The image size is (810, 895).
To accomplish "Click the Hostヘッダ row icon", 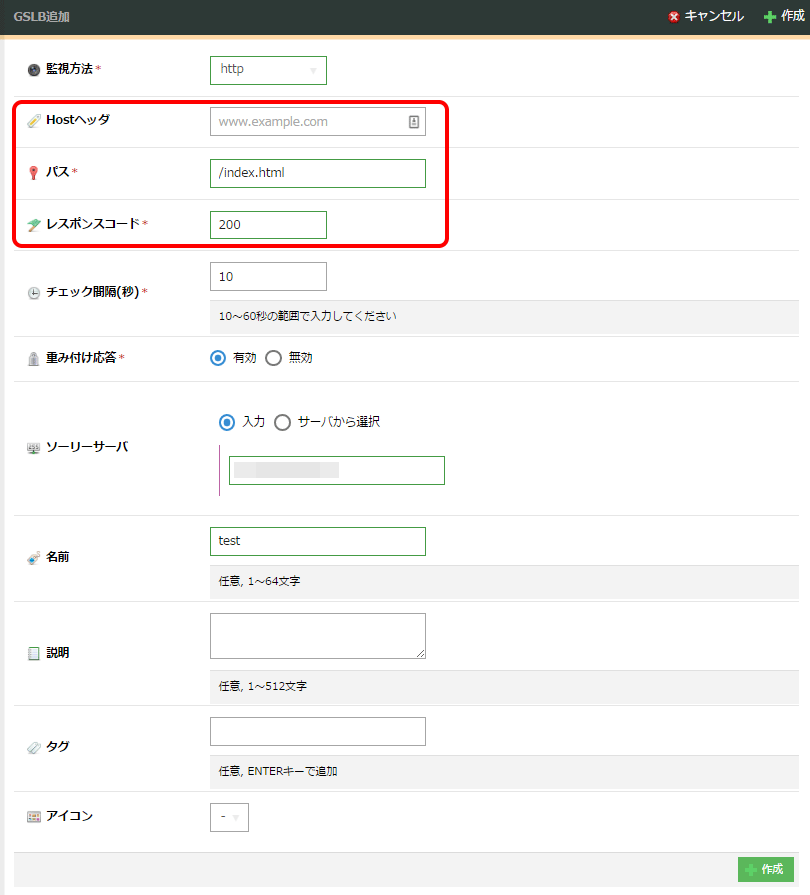I will (x=34, y=121).
